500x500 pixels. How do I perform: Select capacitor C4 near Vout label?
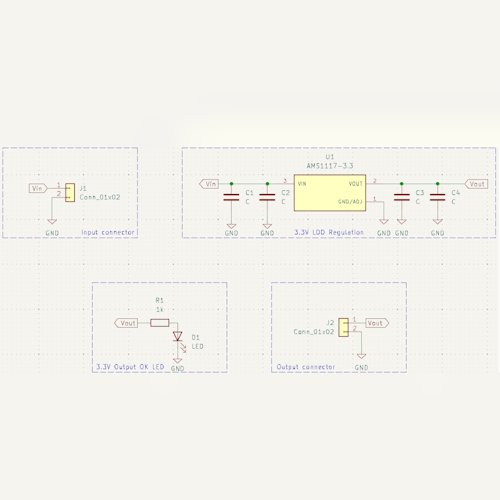point(438,197)
